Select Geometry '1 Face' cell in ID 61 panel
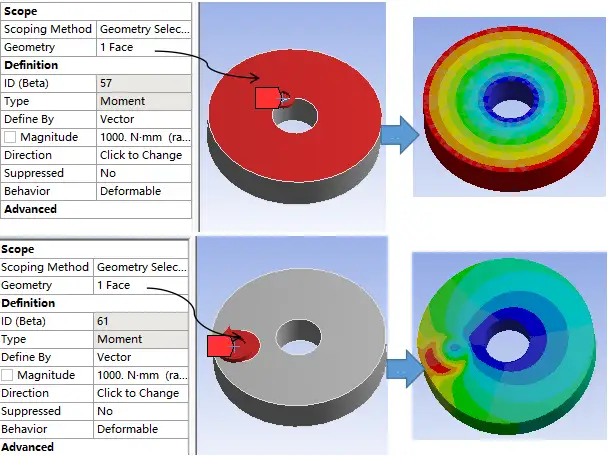 (x=141, y=285)
